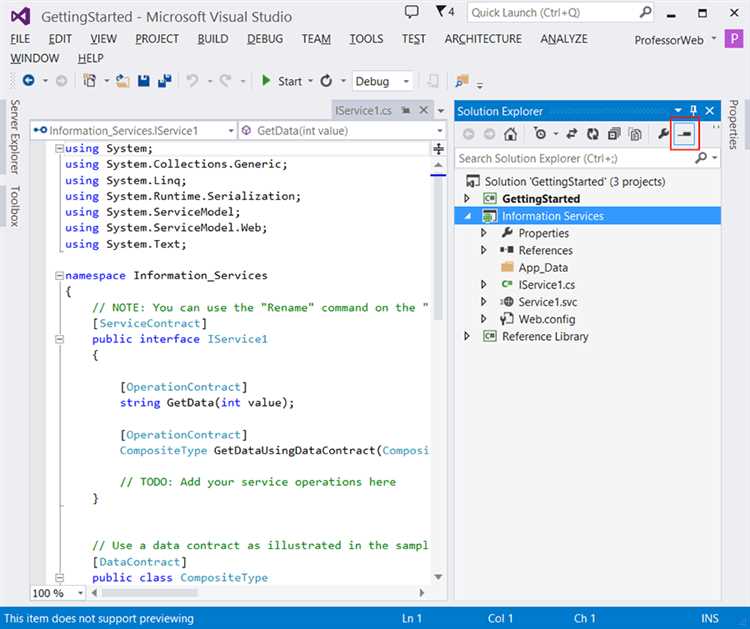
Task: Click Collapse All in Solution Explorer
Action: point(613,134)
